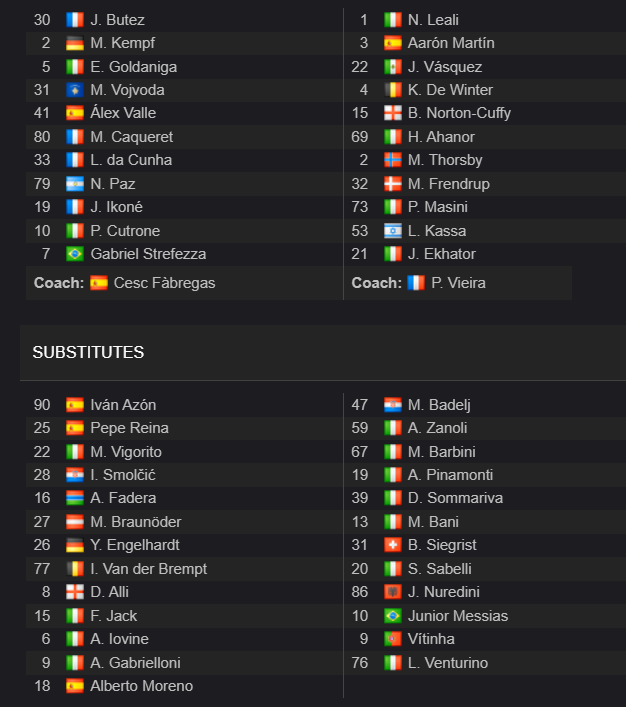
Task: Click the Argentina flag next to N. Paz
Action: coord(75,184)
